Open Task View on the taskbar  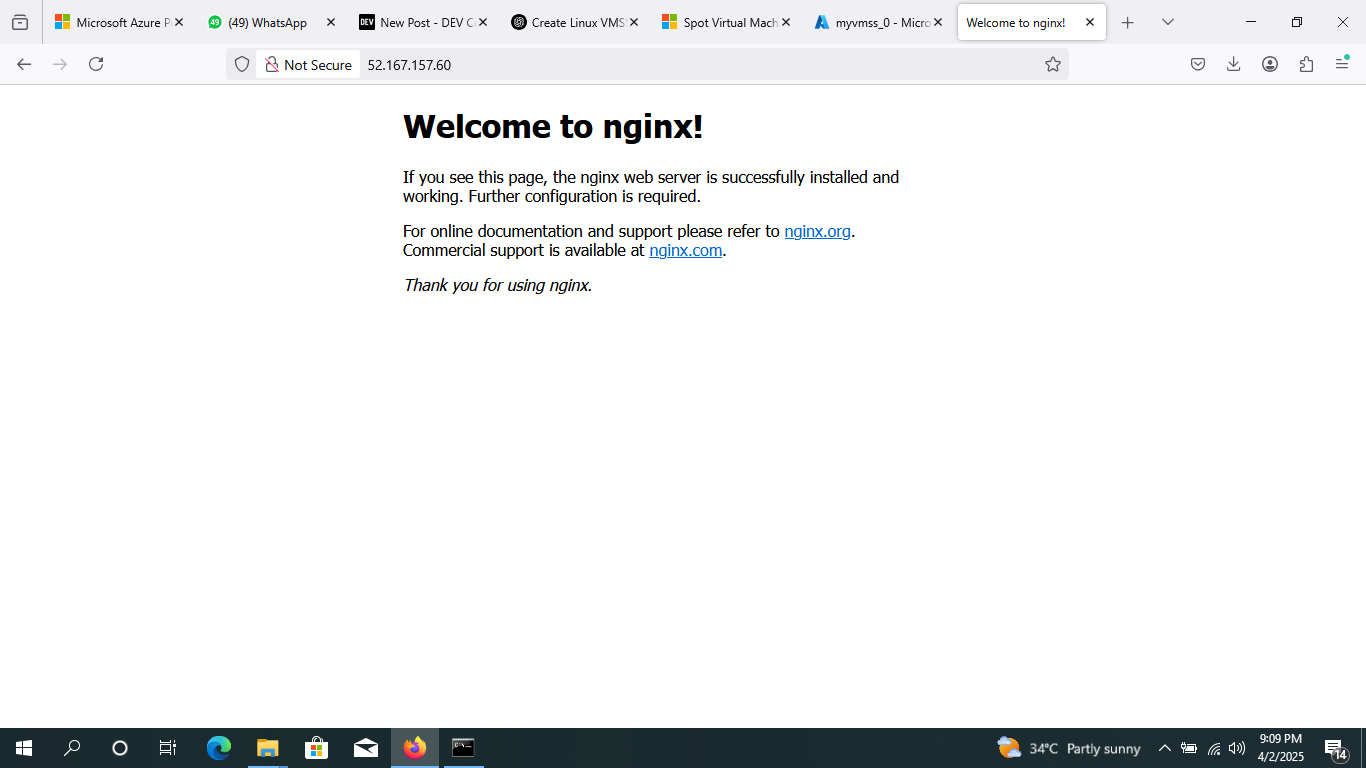[x=168, y=748]
